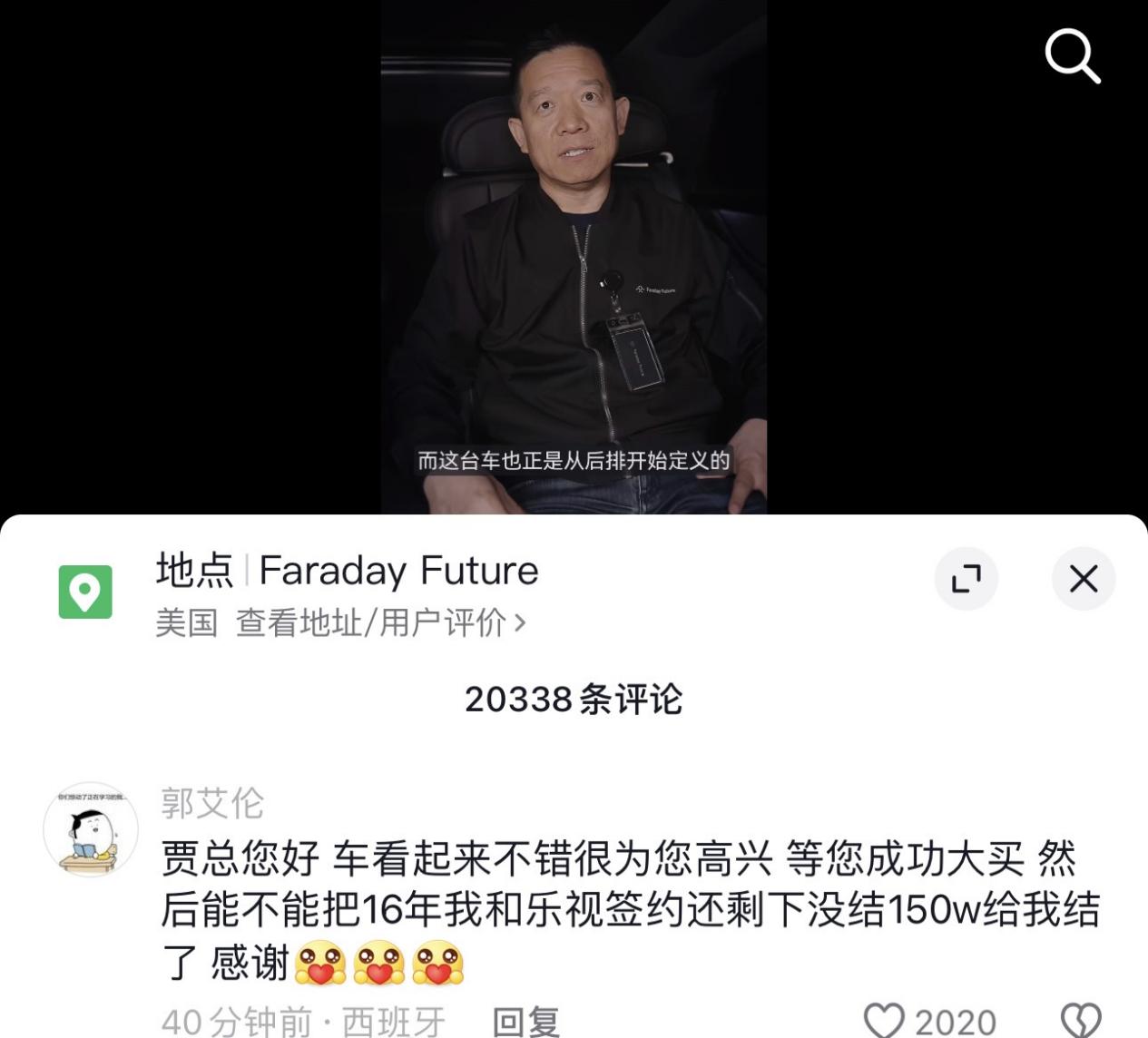This screenshot has height=1038, width=1148.
Task: Tap the first heart-hug emoji
Action: [320, 964]
